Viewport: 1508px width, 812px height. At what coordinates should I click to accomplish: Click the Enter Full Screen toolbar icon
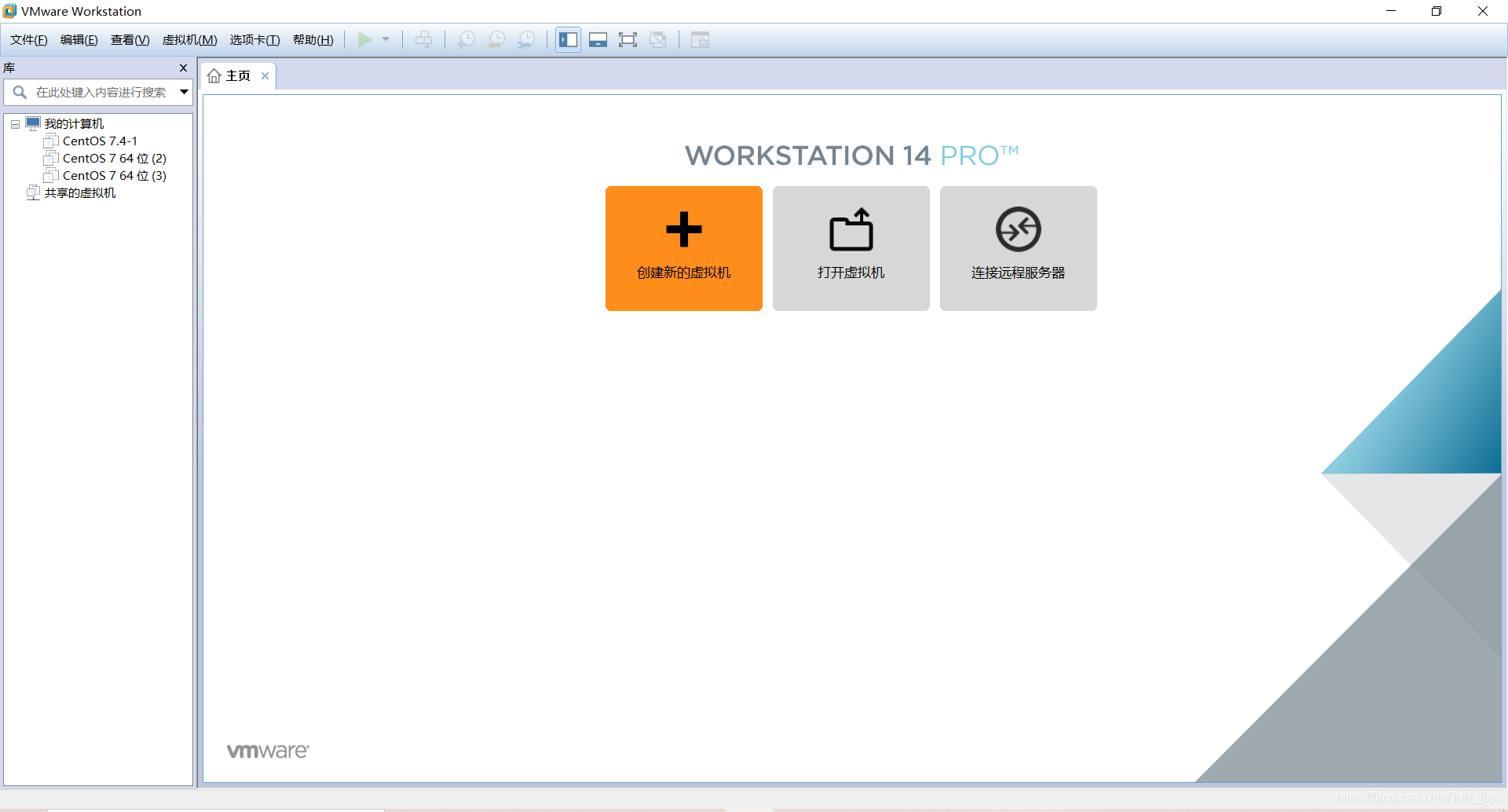pyautogui.click(x=628, y=40)
